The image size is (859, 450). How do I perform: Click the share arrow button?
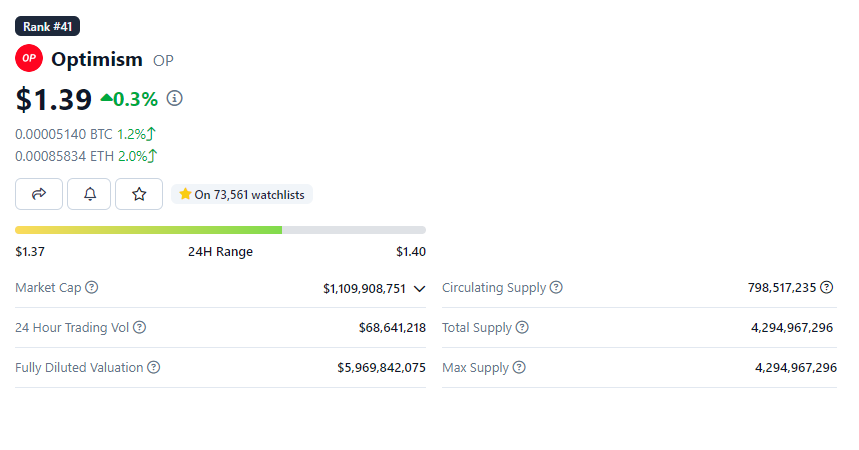tap(39, 194)
